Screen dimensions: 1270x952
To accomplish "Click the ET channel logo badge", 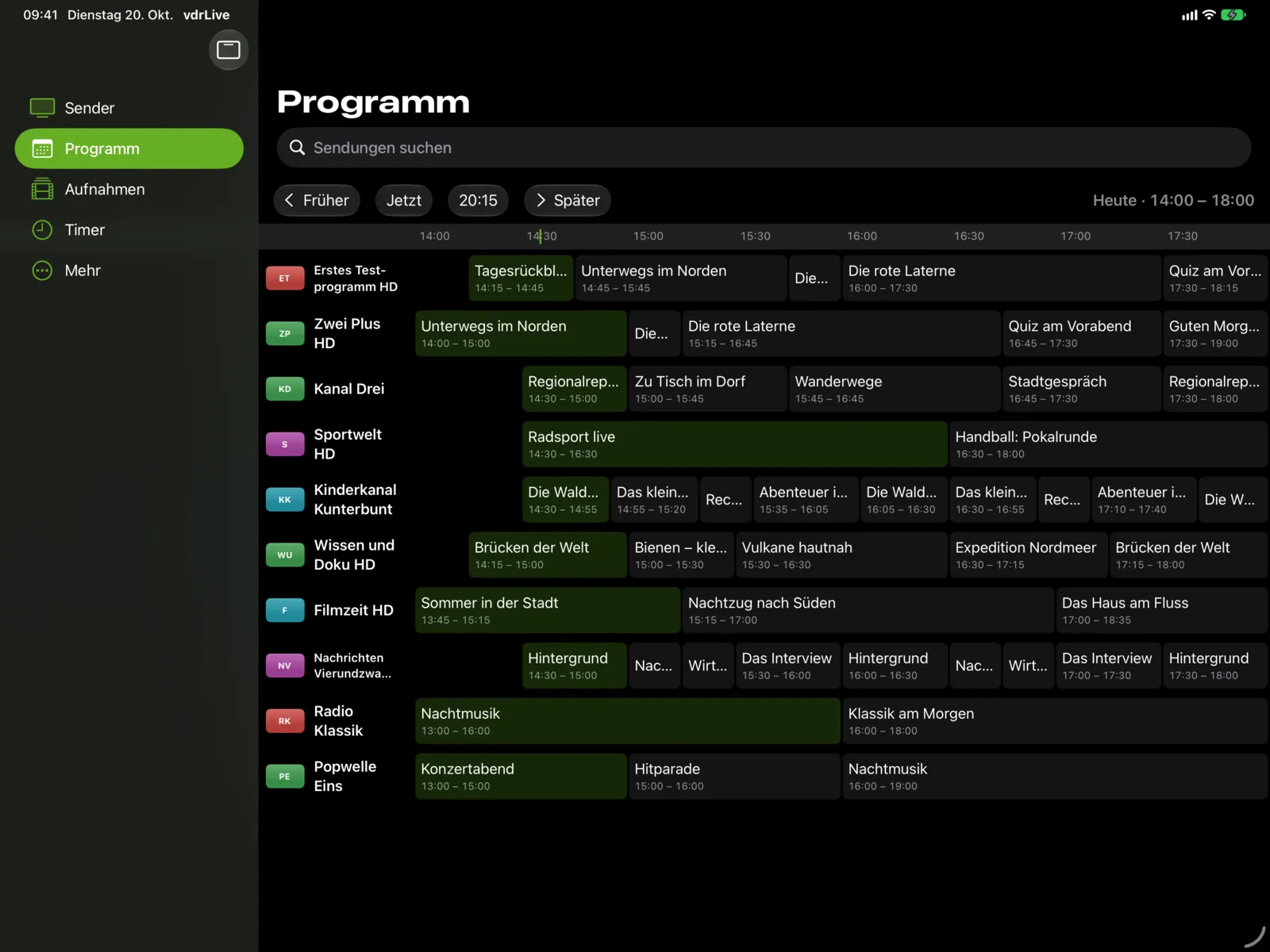I will [285, 278].
